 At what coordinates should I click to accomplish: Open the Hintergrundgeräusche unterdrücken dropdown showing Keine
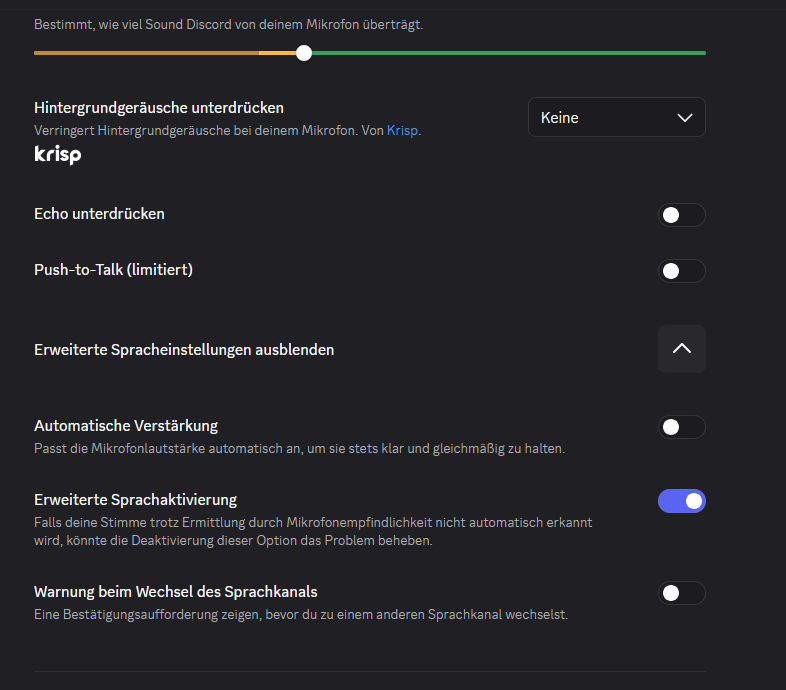[x=616, y=117]
